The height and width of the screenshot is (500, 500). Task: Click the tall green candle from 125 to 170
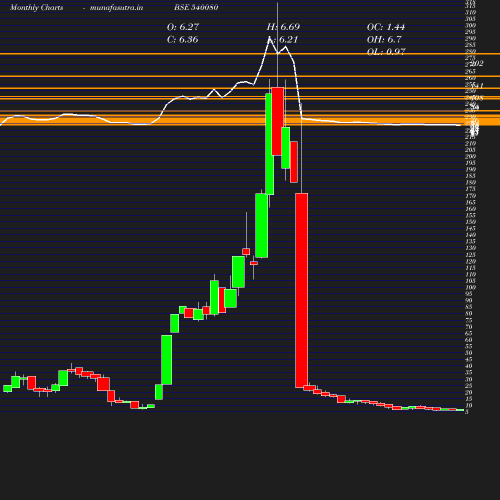262,226
